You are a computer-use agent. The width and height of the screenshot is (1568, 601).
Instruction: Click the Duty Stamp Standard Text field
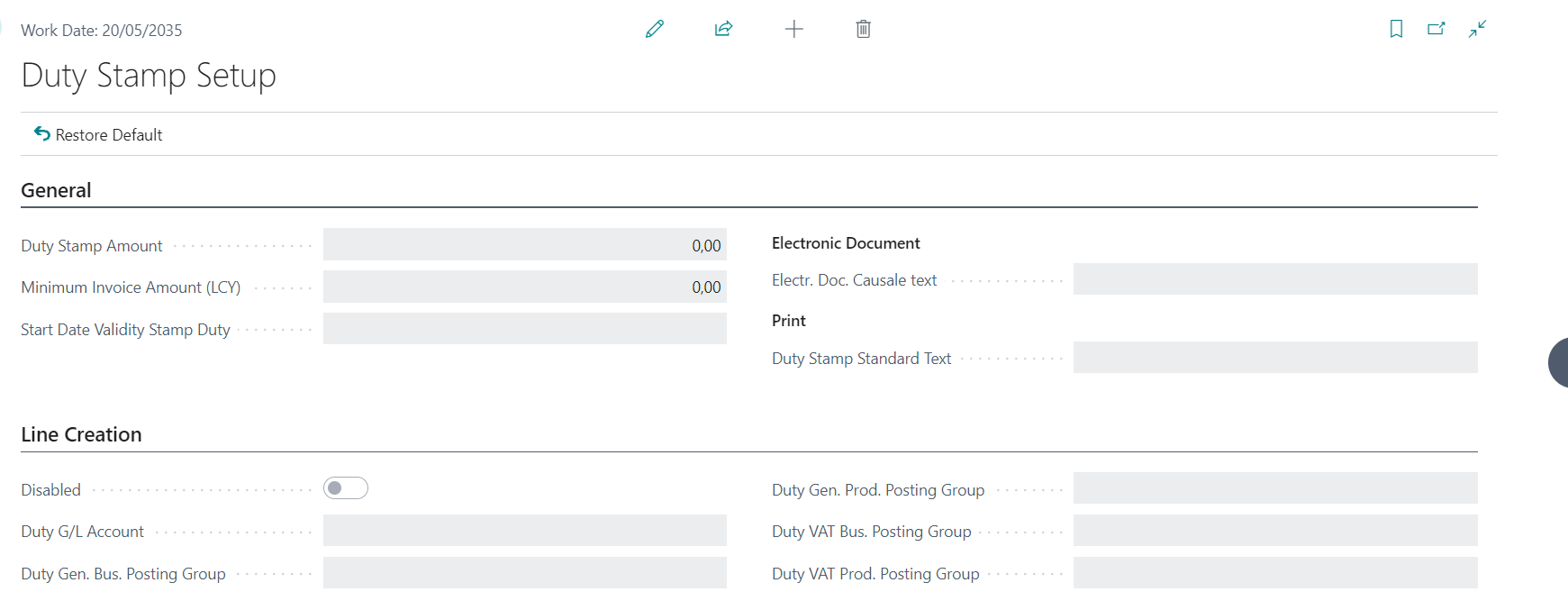(1275, 358)
